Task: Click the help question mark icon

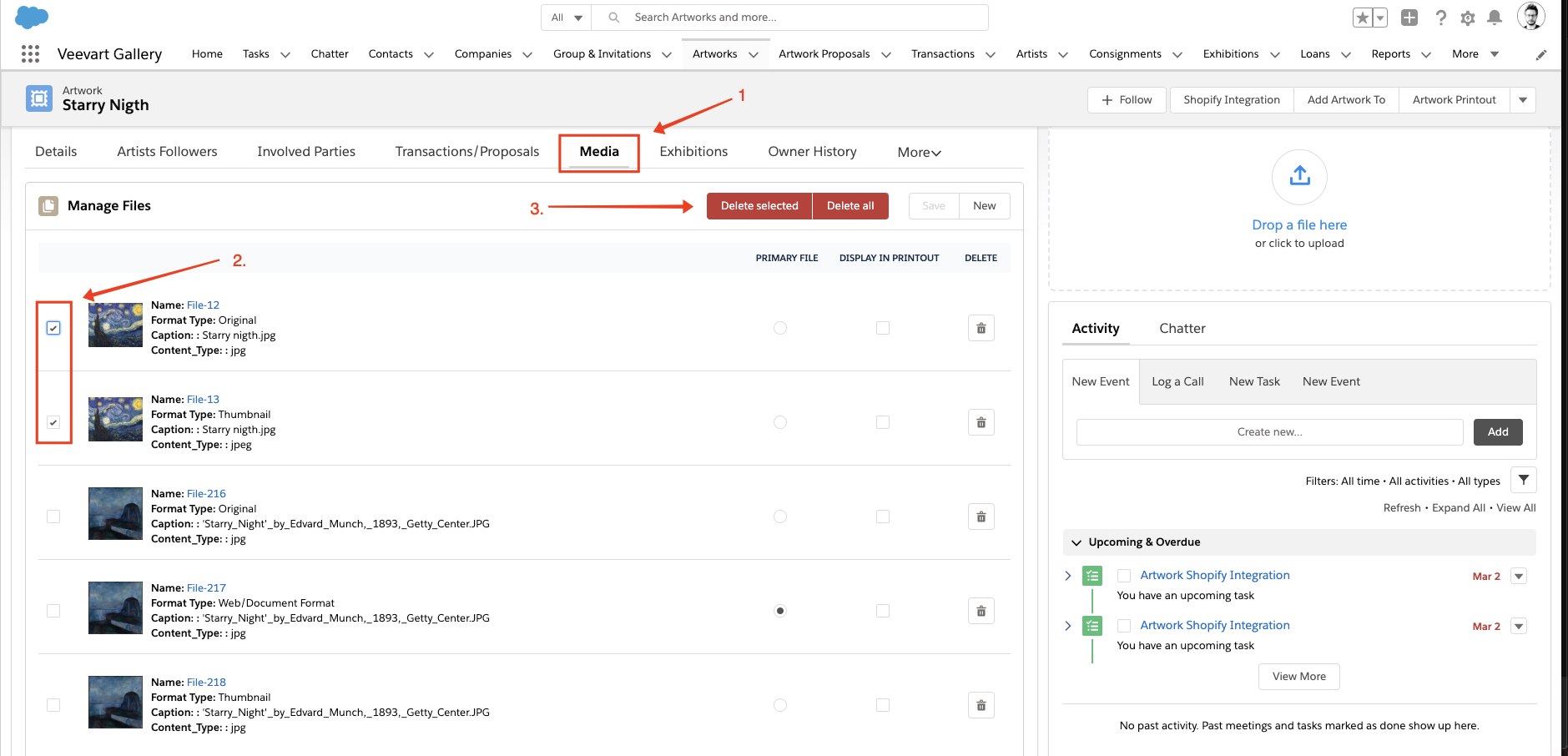Action: click(x=1441, y=18)
